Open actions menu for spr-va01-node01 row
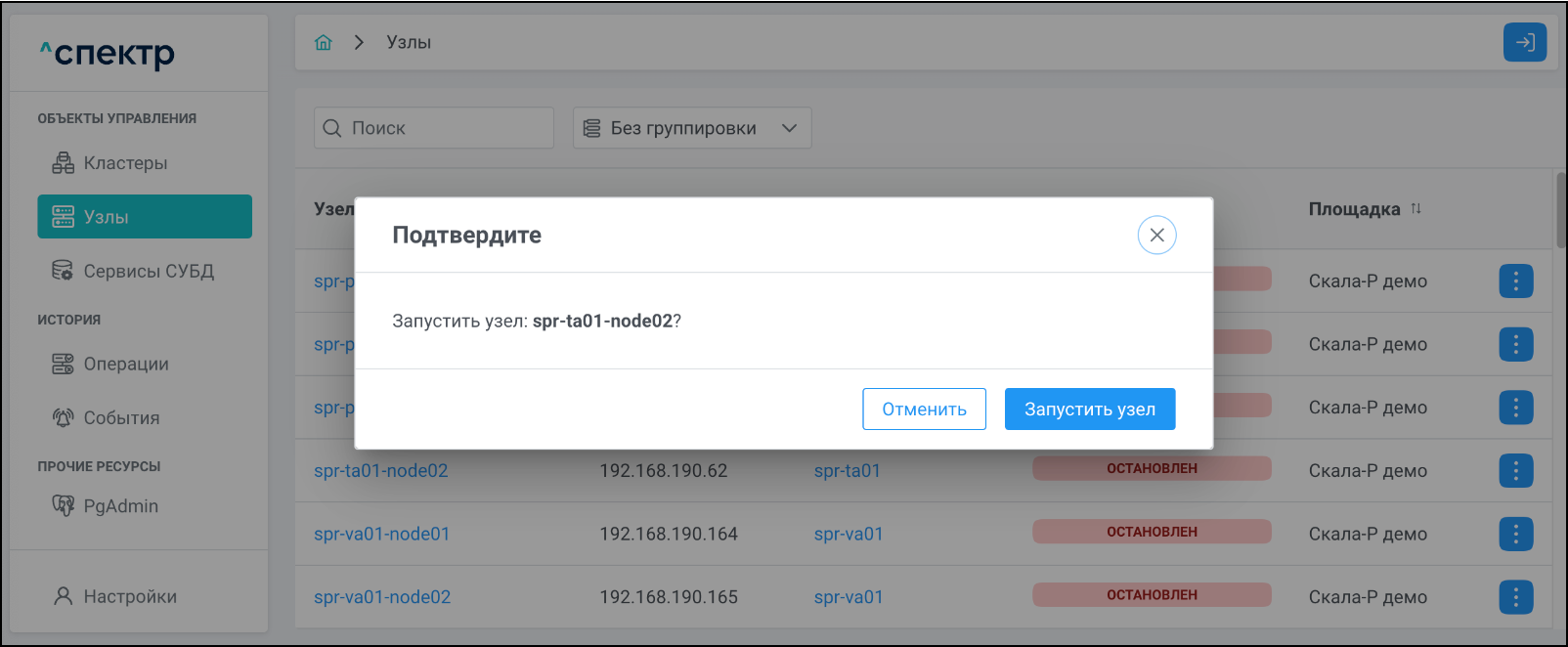This screenshot has height=647, width=1568. point(1515,534)
